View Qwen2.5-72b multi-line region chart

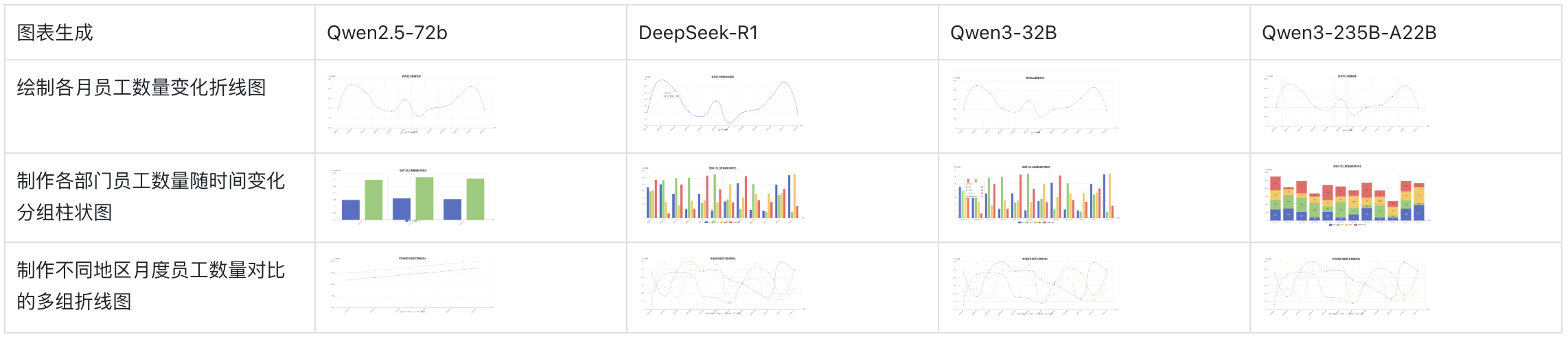tap(413, 285)
